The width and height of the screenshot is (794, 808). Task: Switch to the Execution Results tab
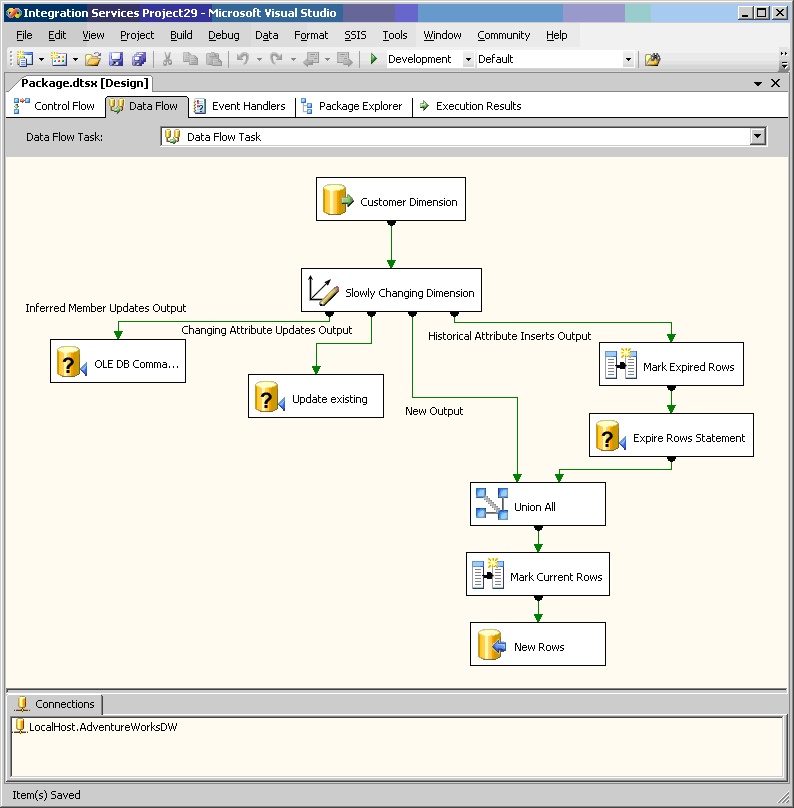470,106
